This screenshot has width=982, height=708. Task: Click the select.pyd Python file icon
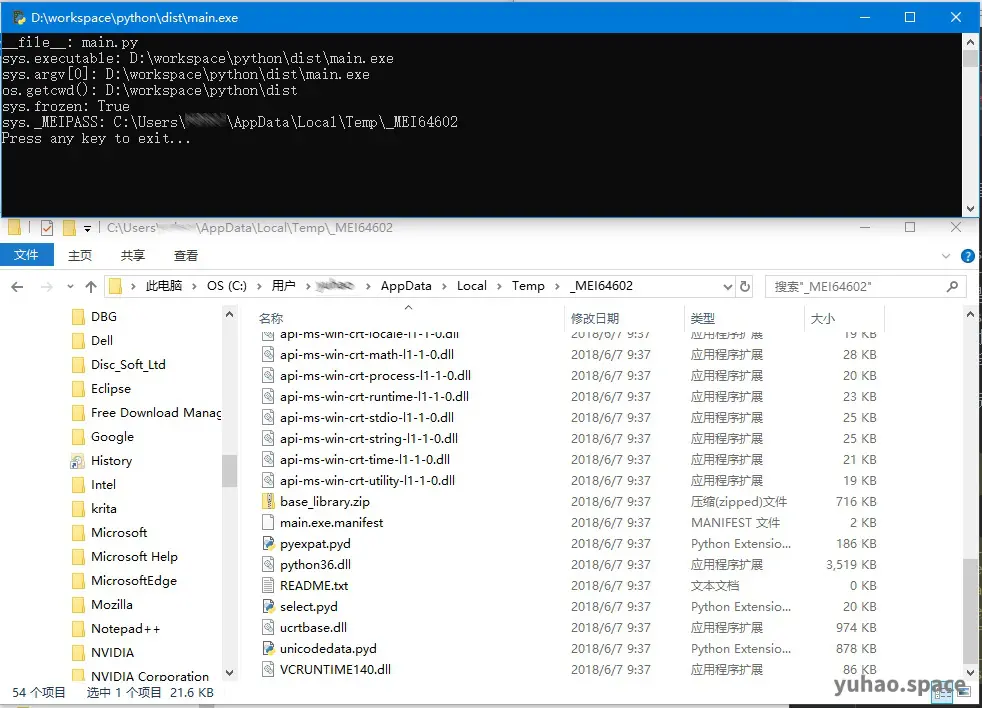268,606
